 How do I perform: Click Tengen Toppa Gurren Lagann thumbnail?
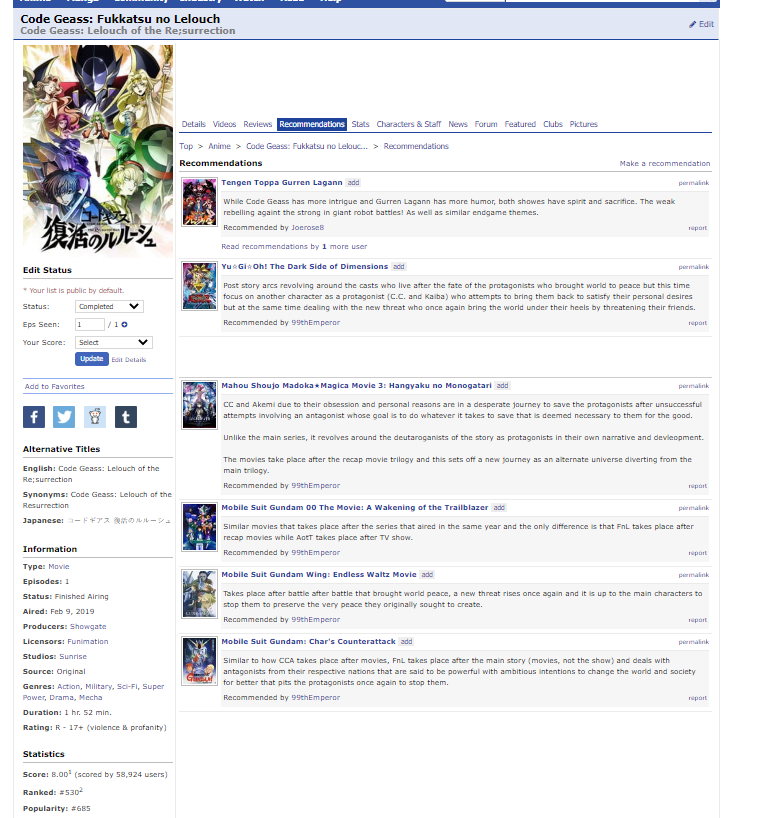click(199, 202)
